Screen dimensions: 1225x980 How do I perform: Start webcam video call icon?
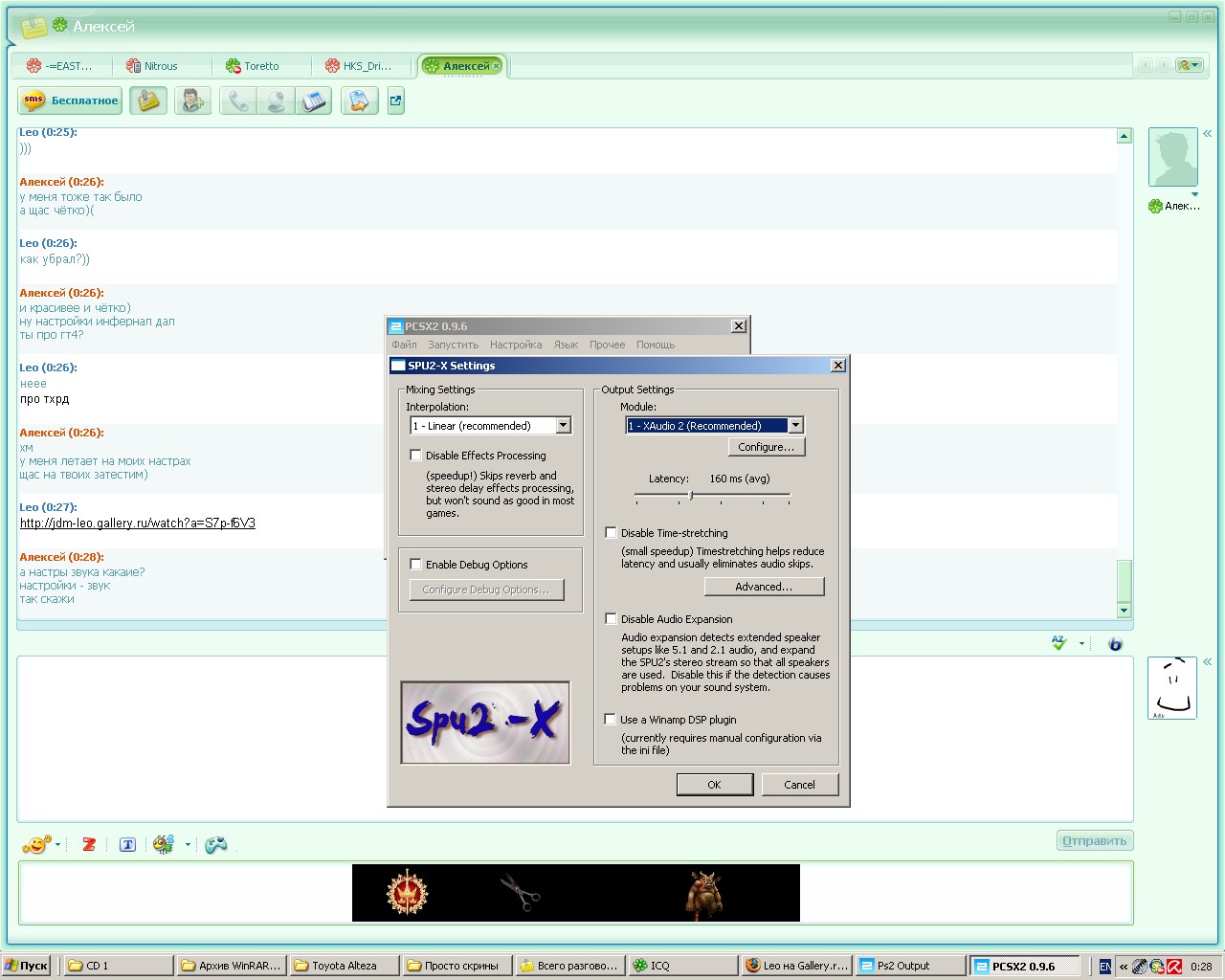pos(276,100)
